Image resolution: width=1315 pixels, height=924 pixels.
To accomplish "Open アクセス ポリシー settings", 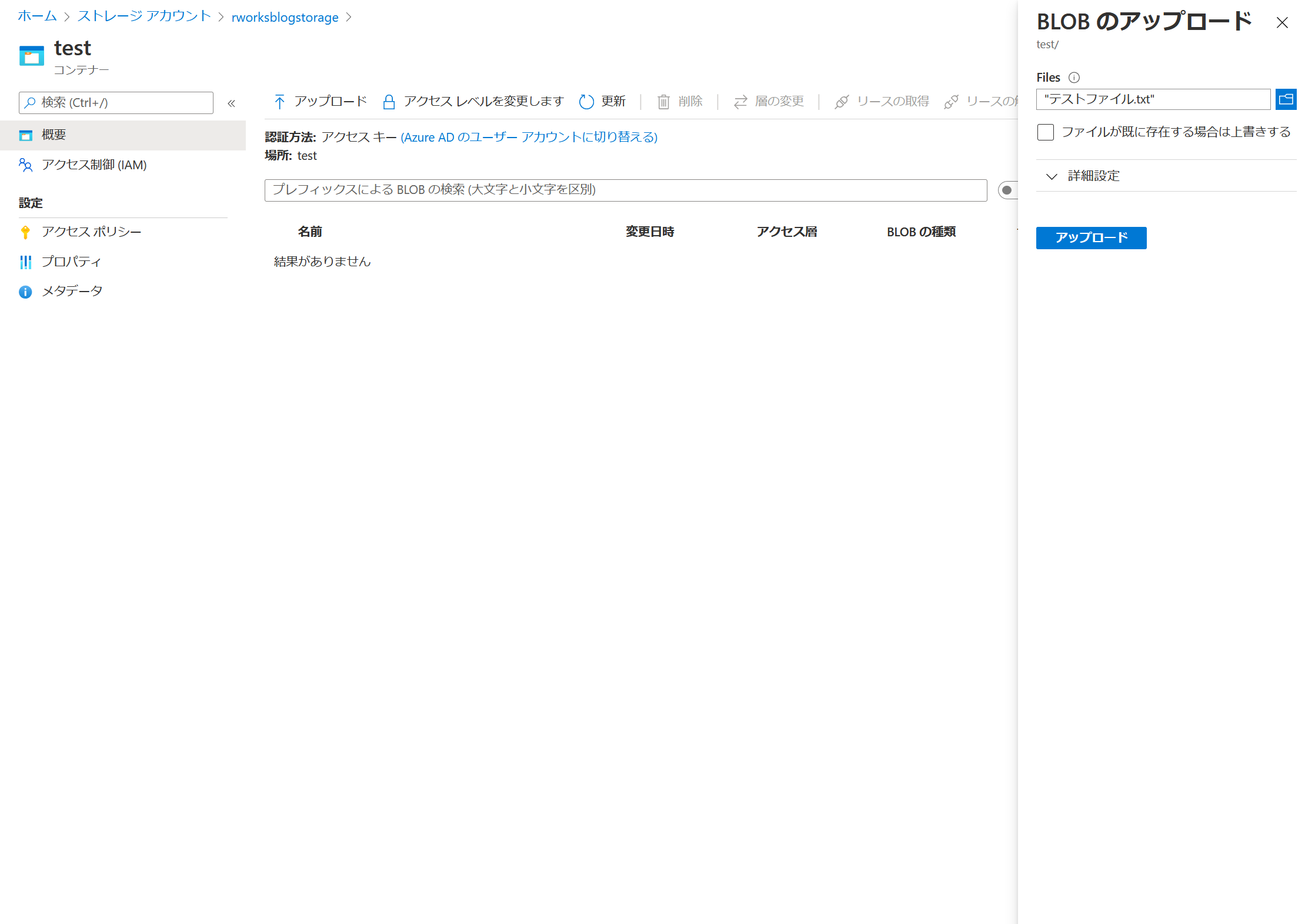I will (123, 232).
